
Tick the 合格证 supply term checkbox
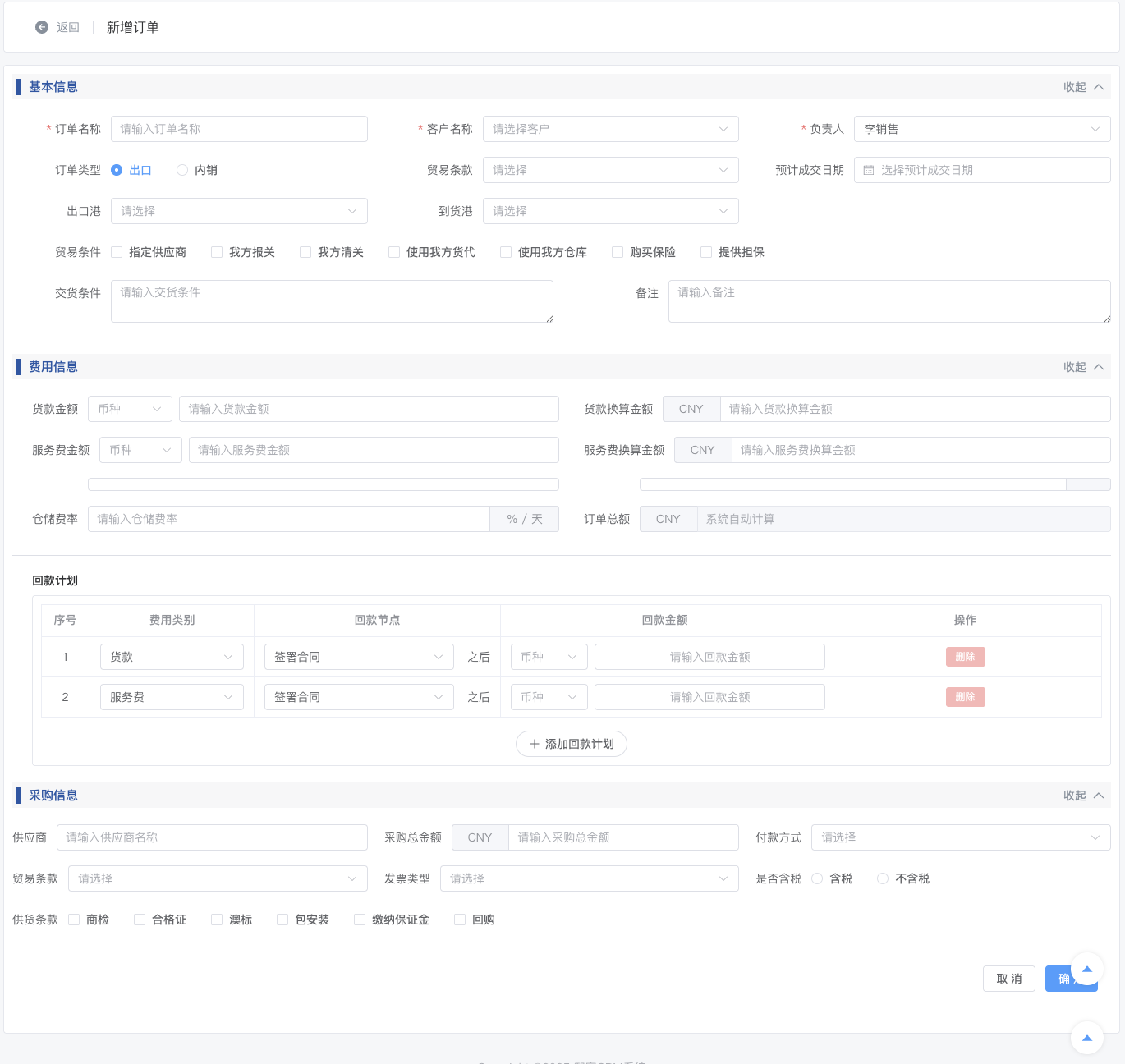(x=140, y=920)
